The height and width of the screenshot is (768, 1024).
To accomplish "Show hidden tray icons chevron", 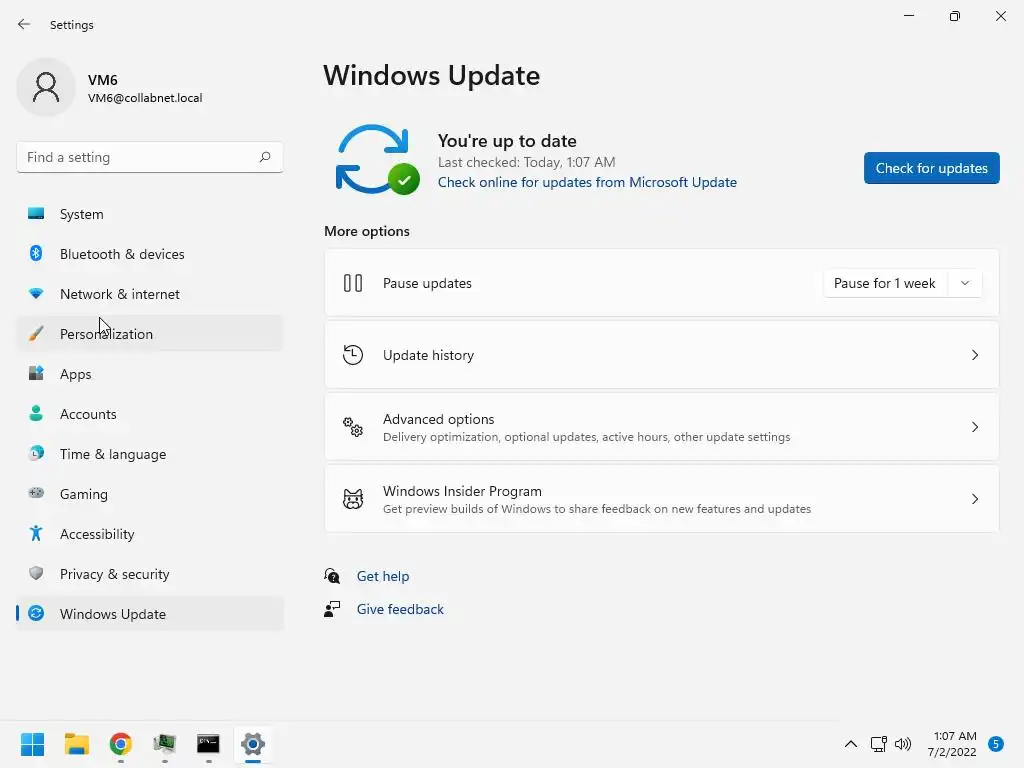I will (850, 744).
